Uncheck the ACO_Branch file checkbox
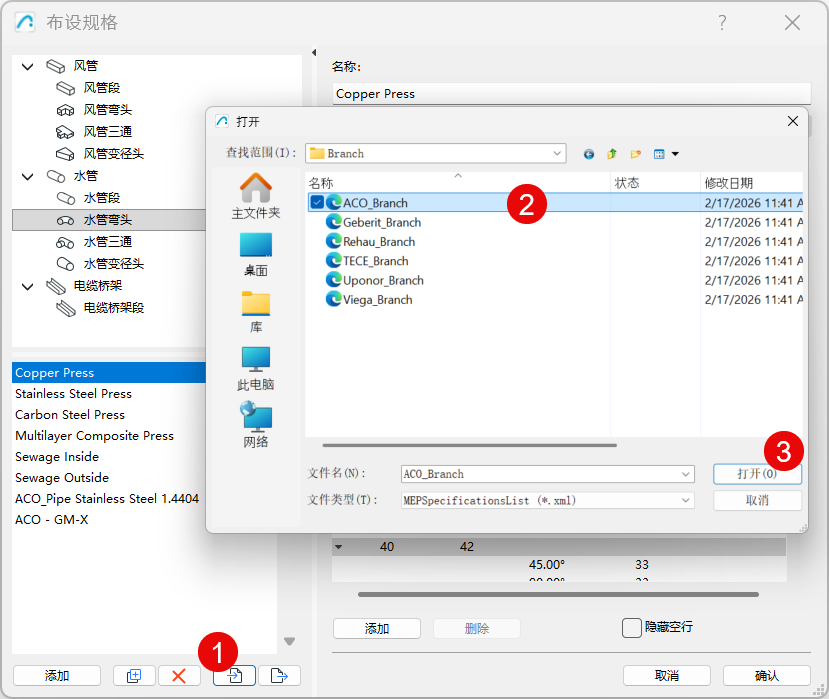This screenshot has height=699, width=829. pyautogui.click(x=317, y=203)
